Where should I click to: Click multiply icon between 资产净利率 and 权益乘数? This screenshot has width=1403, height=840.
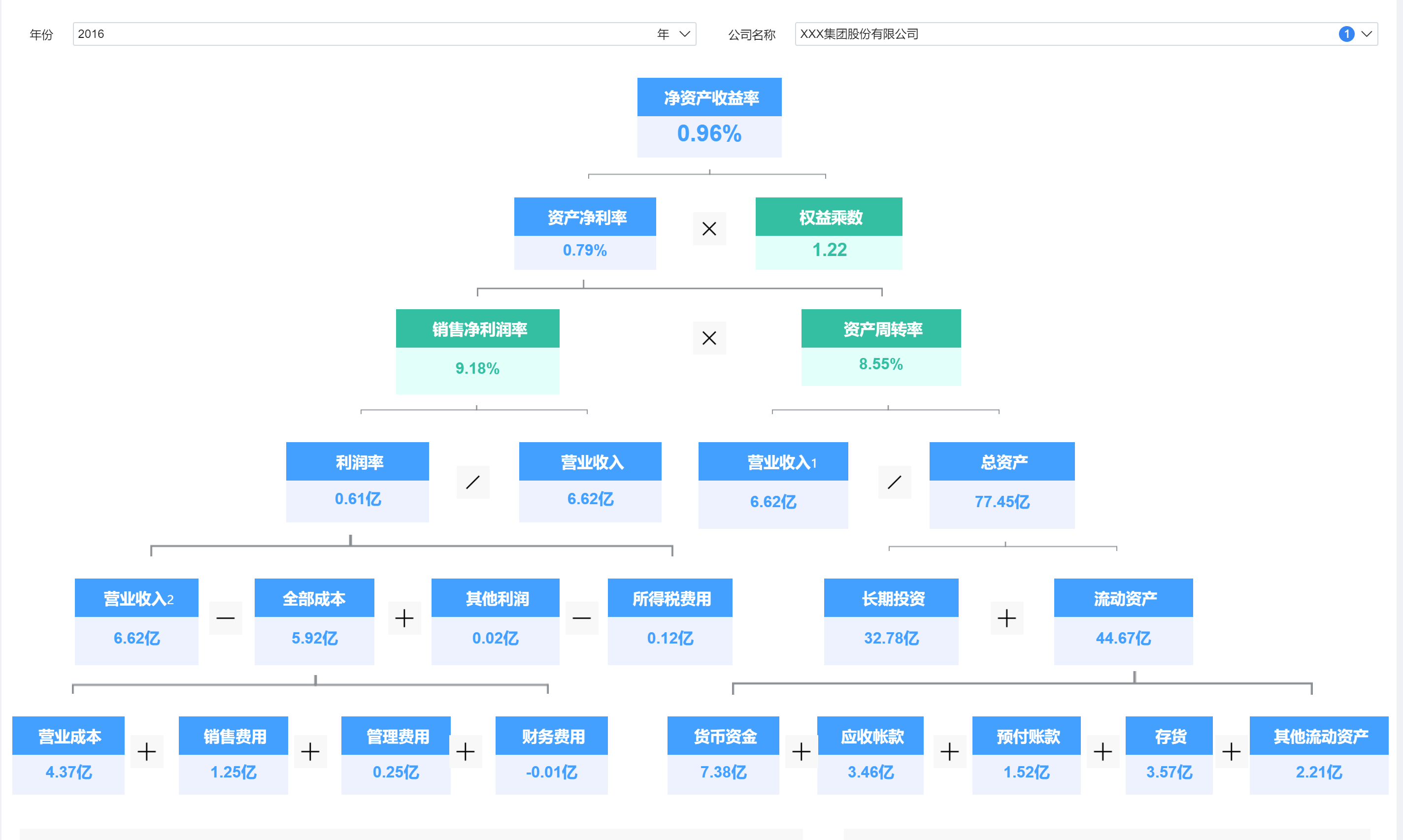click(x=709, y=228)
